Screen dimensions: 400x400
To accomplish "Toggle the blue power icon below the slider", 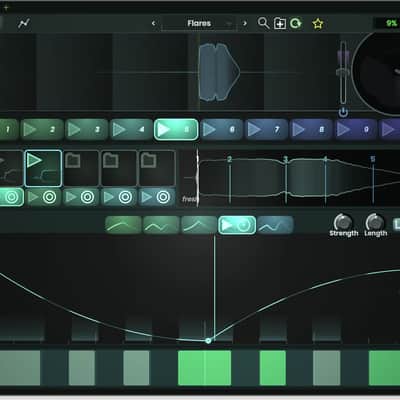I will click(343, 112).
